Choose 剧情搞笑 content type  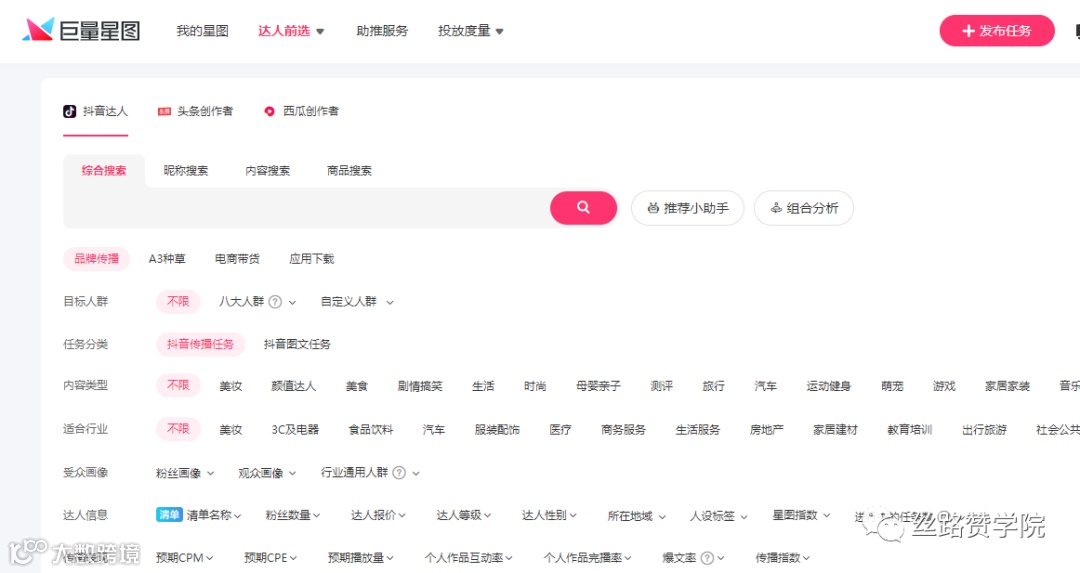(x=420, y=386)
